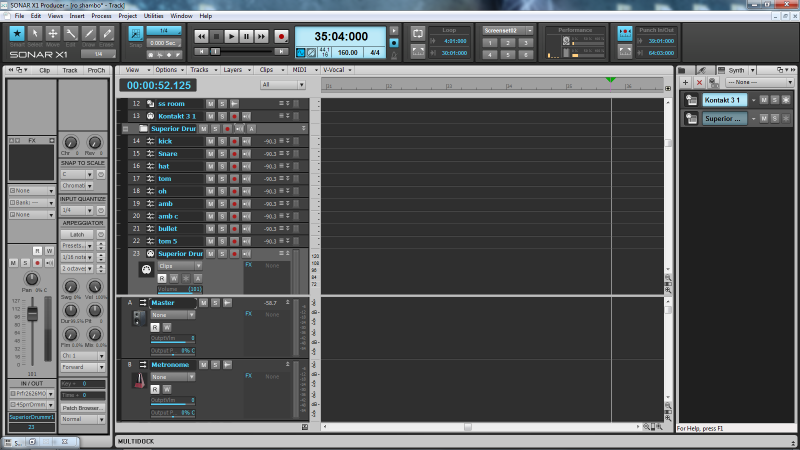800x450 pixels.
Task: Click the horizontal scrollbar thumb
Action: click(468, 427)
